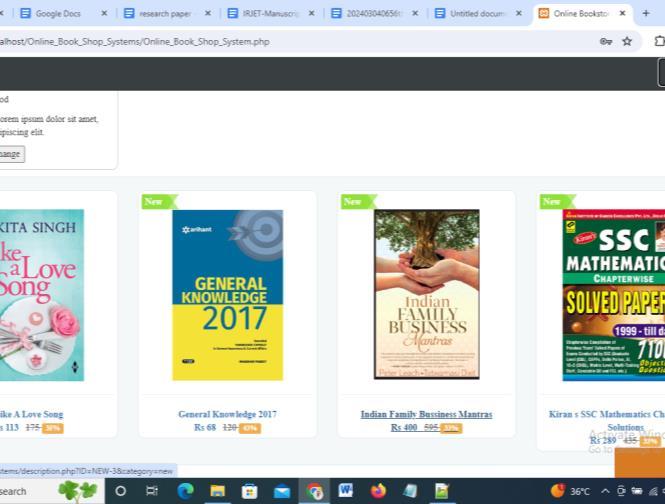Open the notepad-style app left of the last taskbar icon

(410, 491)
